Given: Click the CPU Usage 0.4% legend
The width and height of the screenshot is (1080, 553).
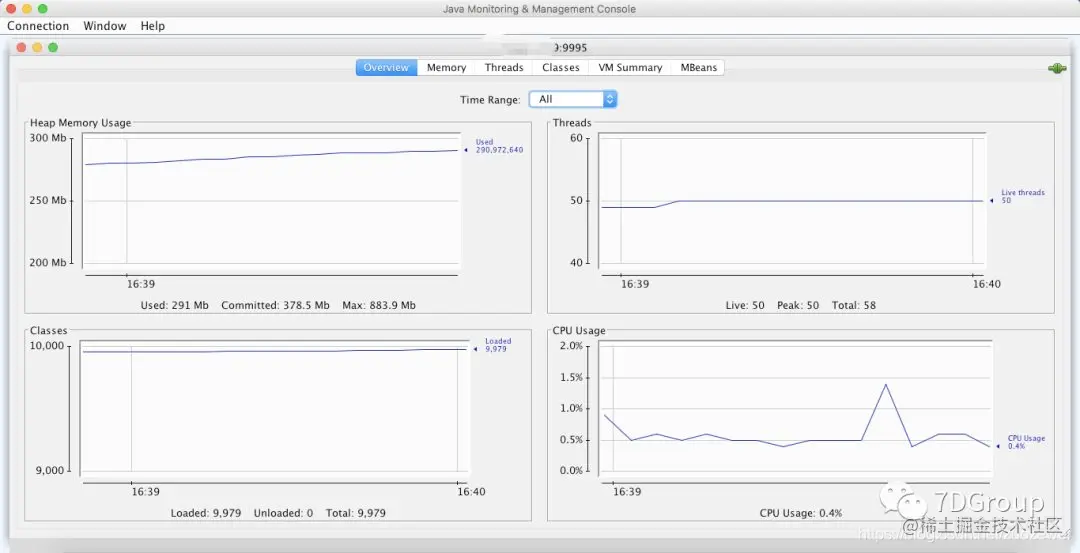Looking at the screenshot, I should pyautogui.click(x=1026, y=442).
